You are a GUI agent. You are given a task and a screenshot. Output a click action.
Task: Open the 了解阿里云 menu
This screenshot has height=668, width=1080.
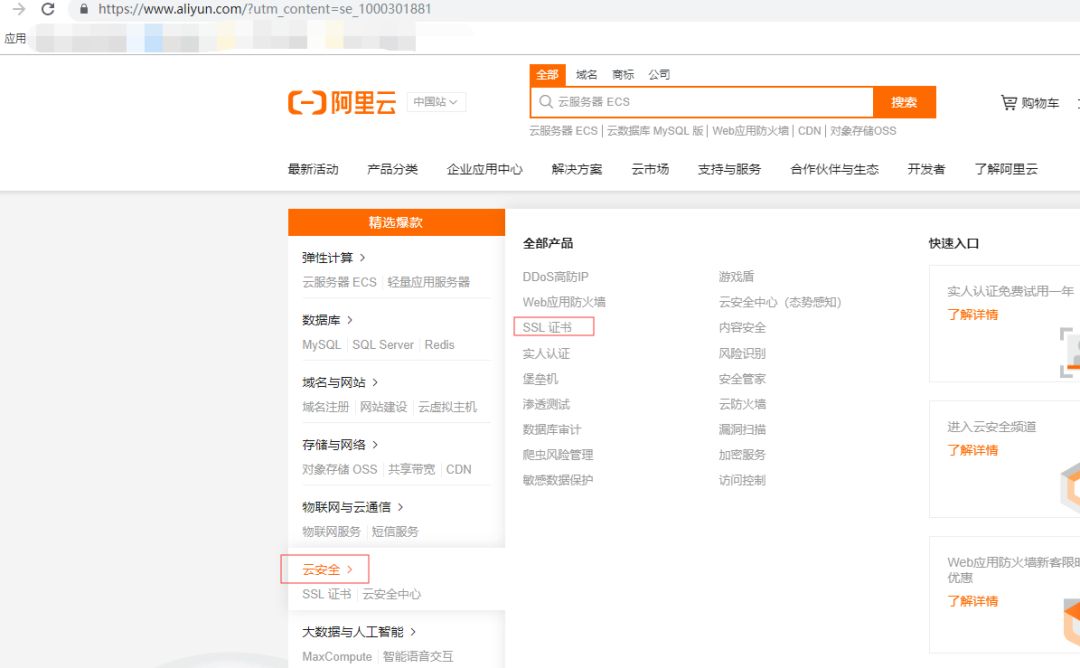tap(1006, 169)
